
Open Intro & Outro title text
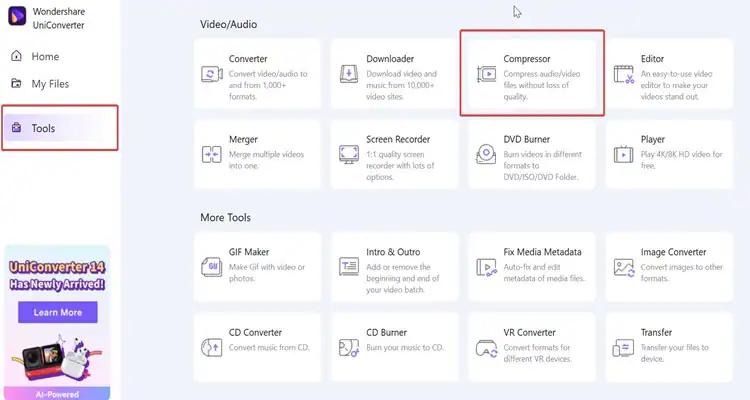pyautogui.click(x=393, y=252)
